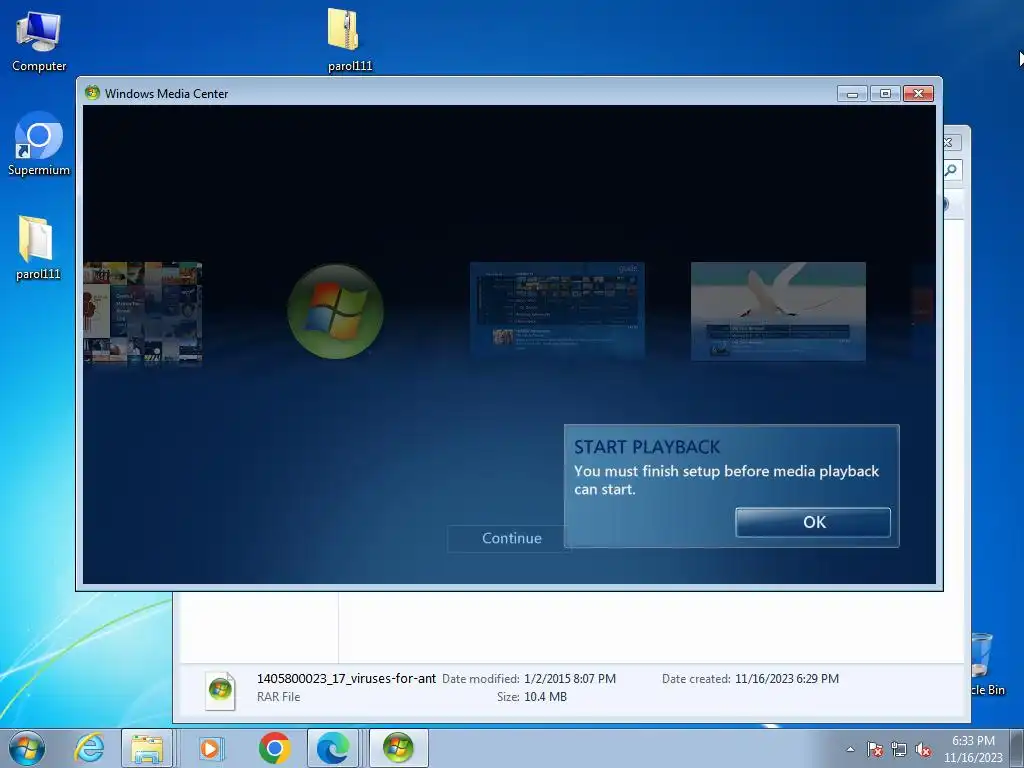This screenshot has height=768, width=1024.
Task: Select the album art collage thumbnail
Action: 142,312
